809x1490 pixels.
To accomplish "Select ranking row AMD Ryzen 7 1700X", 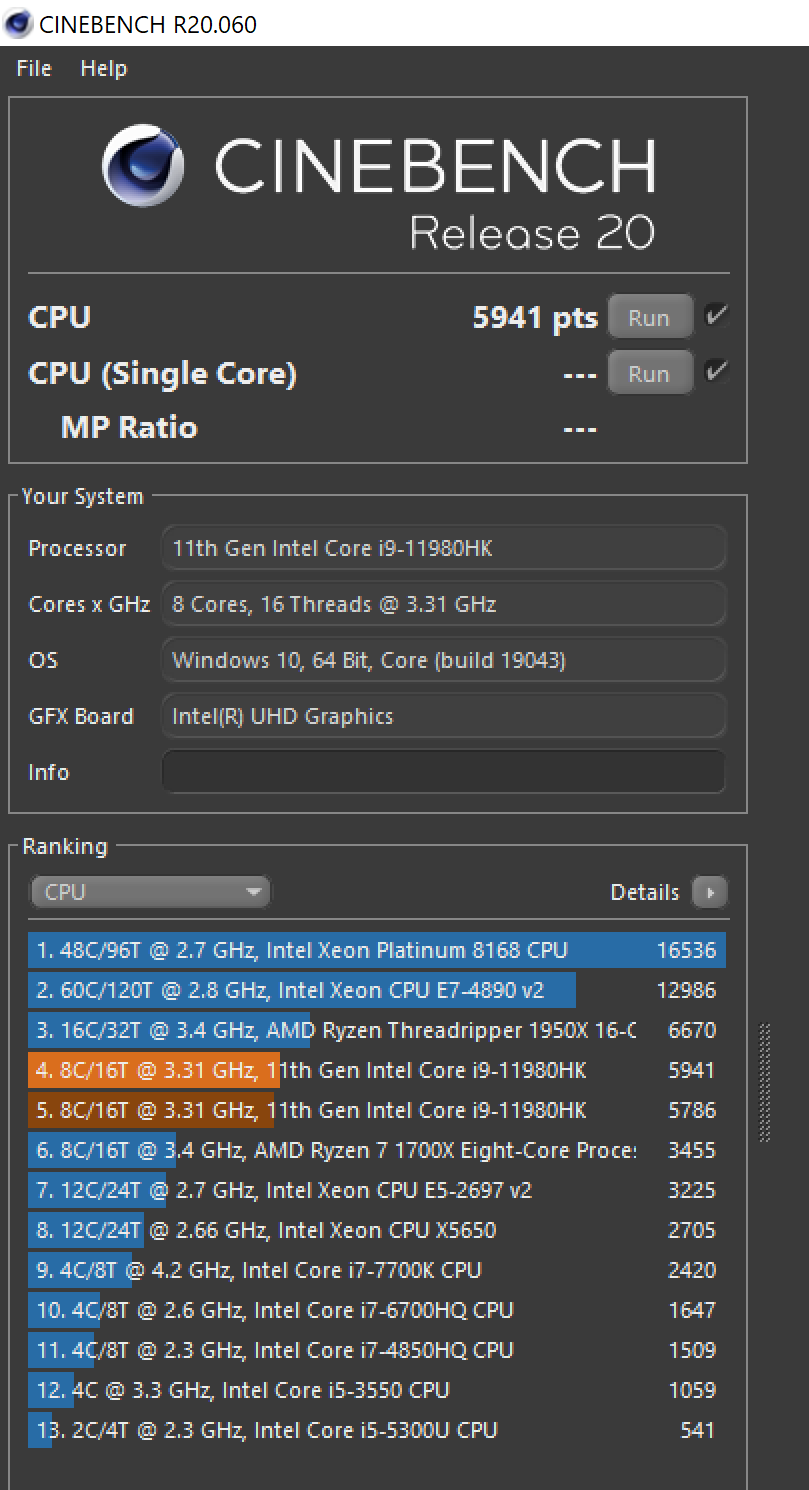I will pyautogui.click(x=377, y=1150).
